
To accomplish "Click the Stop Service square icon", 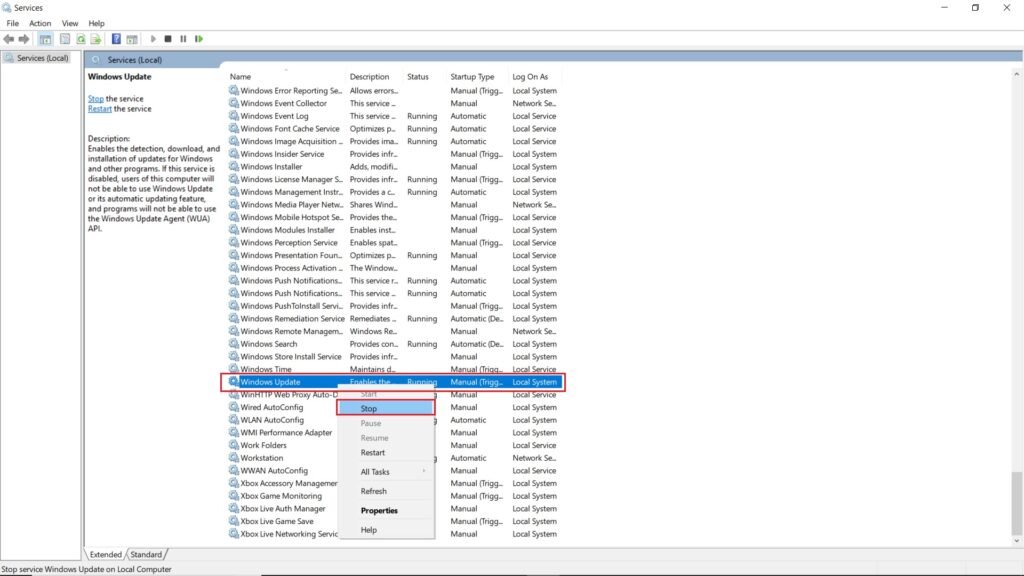I will 168,39.
